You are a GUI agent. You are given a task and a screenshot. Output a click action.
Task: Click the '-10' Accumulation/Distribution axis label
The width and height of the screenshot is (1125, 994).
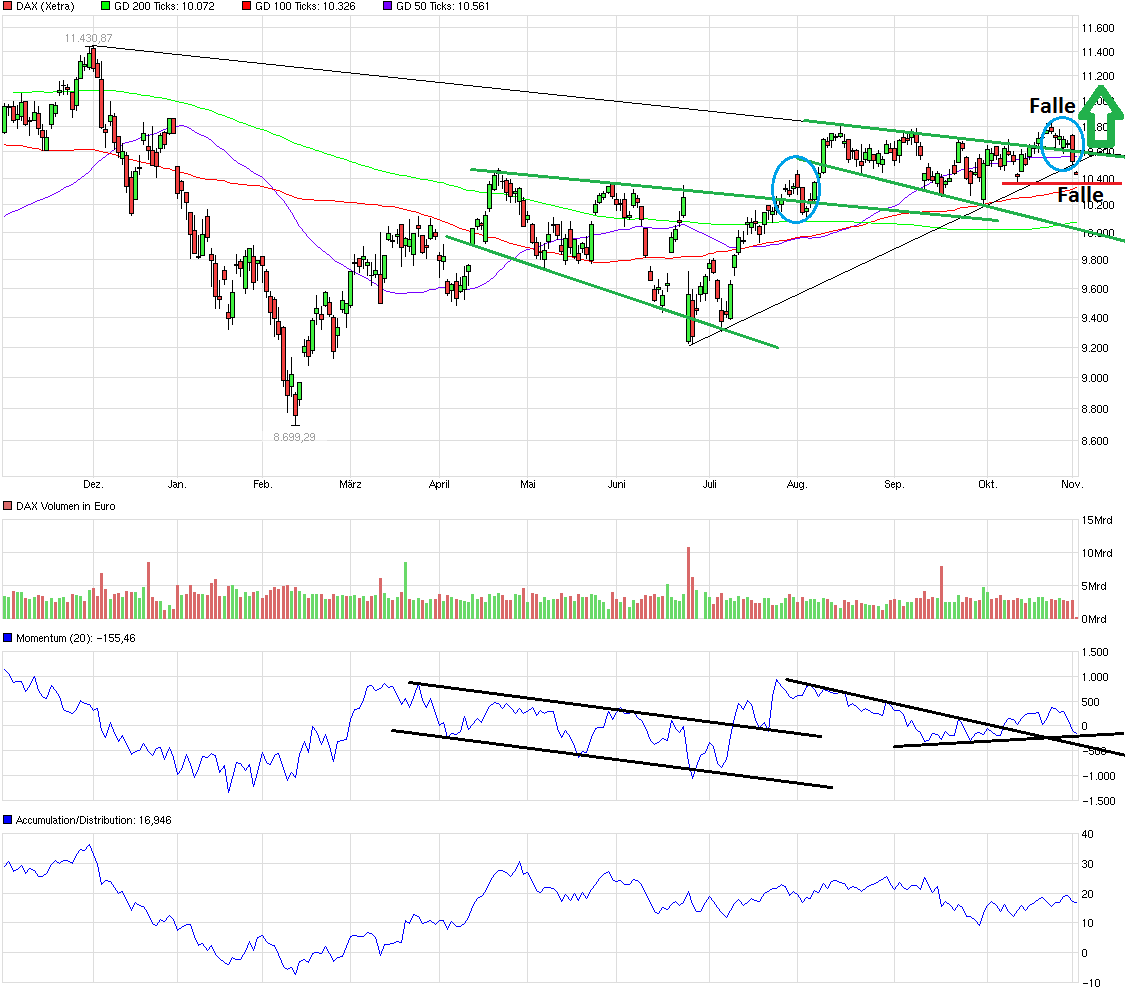(x=1091, y=983)
